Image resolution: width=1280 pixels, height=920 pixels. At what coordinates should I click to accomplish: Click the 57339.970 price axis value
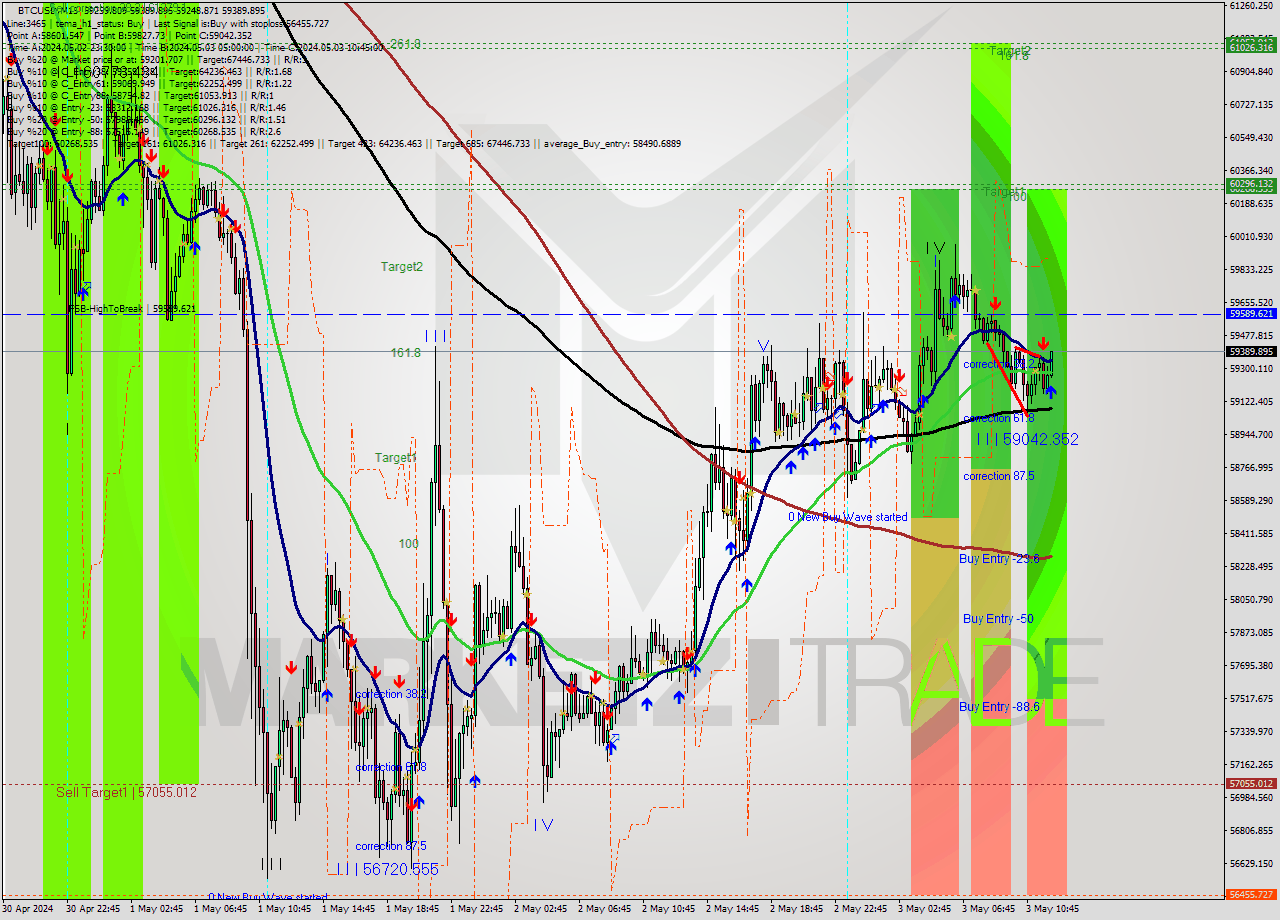pos(1251,732)
